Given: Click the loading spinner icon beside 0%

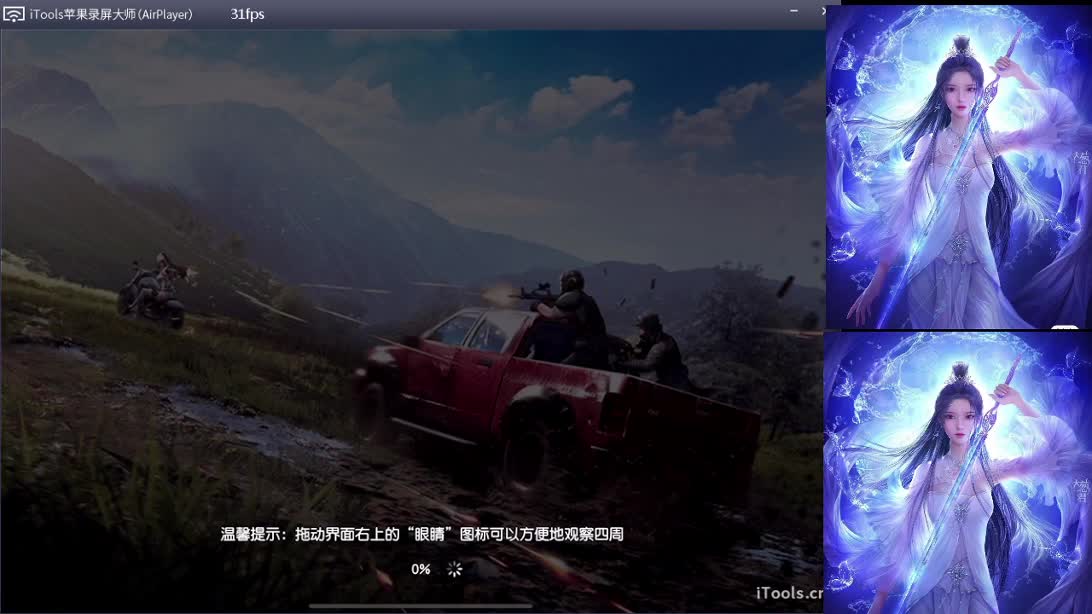Looking at the screenshot, I should click(455, 569).
